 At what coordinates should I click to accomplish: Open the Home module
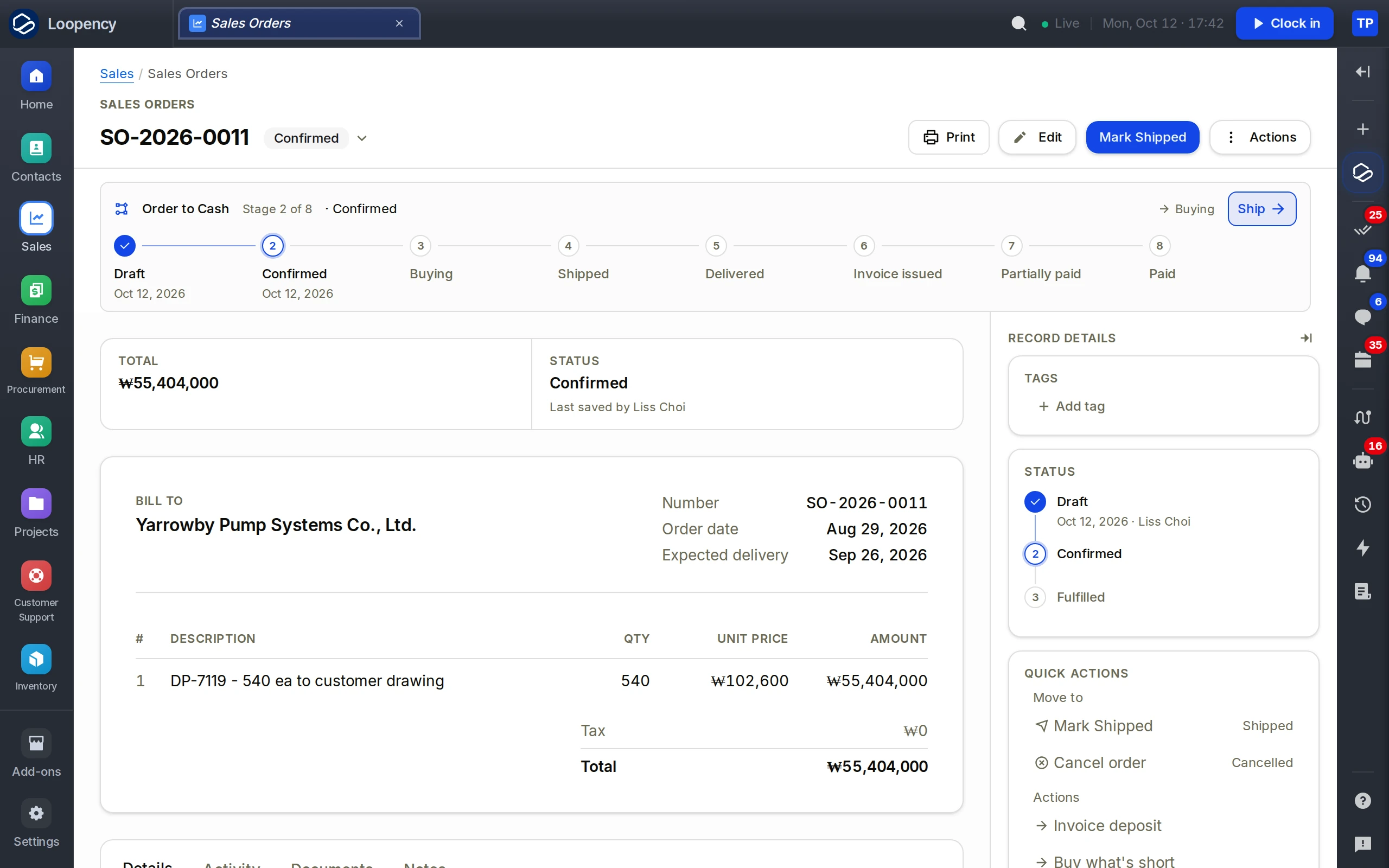pos(36,86)
